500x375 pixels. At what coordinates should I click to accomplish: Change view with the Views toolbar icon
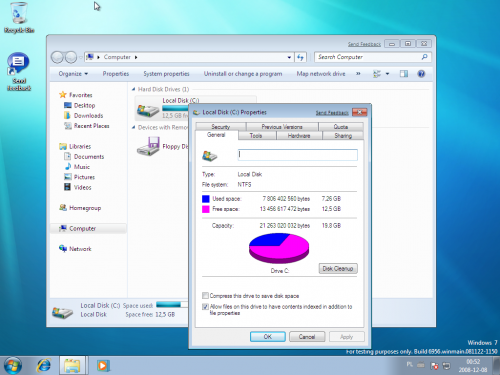[377, 74]
